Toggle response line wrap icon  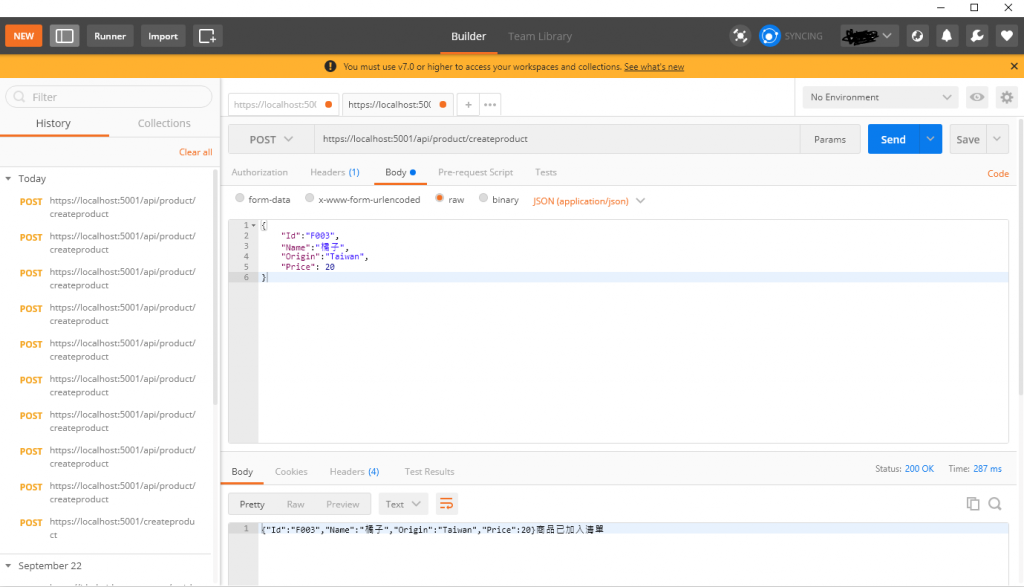[x=446, y=503]
